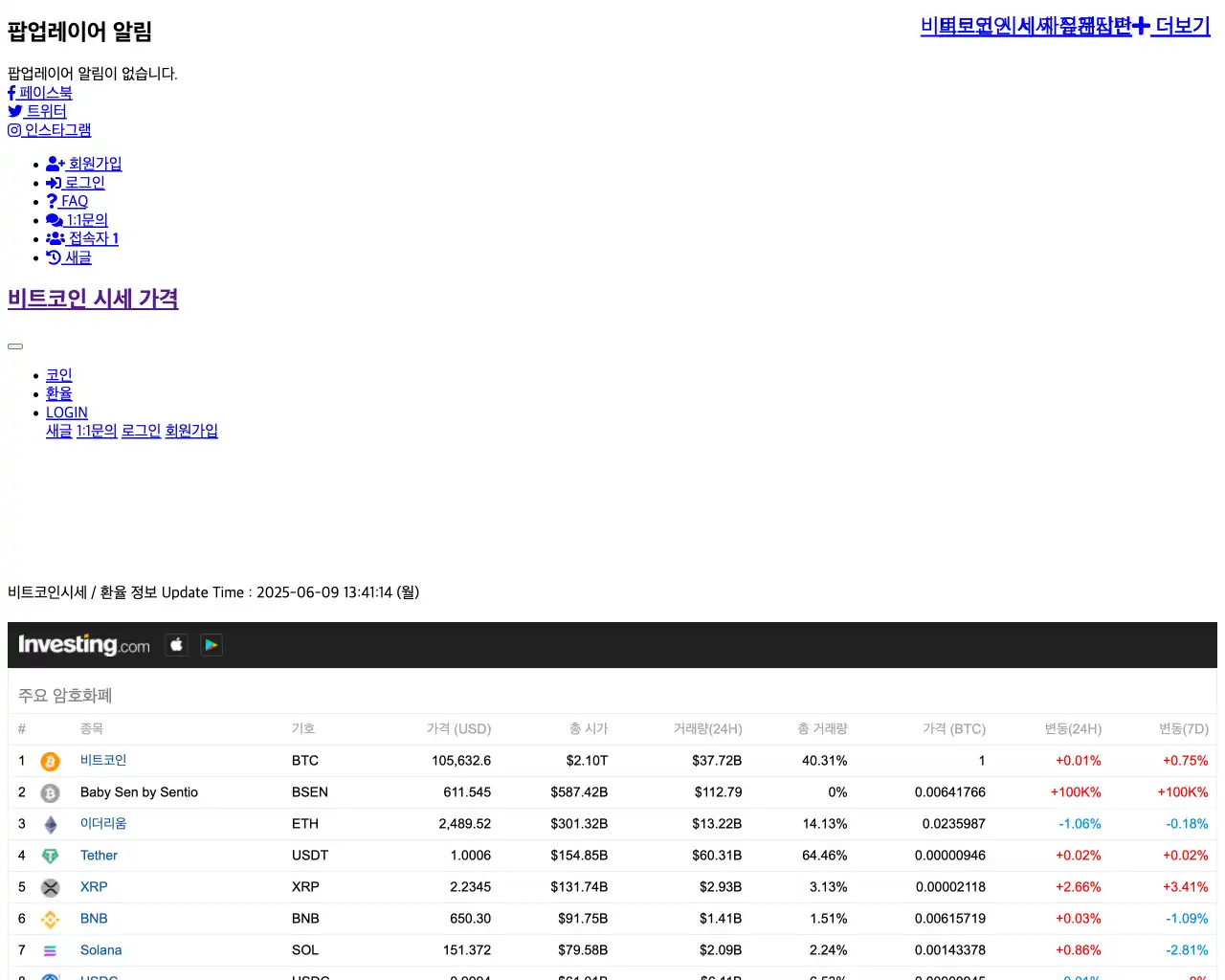Click the 변동(24H) column header

1073,729
